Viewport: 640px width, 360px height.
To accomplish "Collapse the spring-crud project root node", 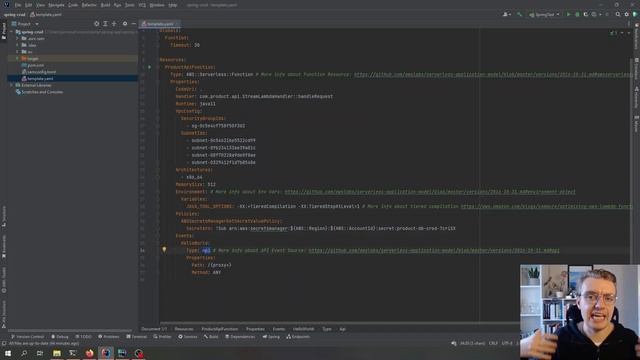I will pos(11,32).
